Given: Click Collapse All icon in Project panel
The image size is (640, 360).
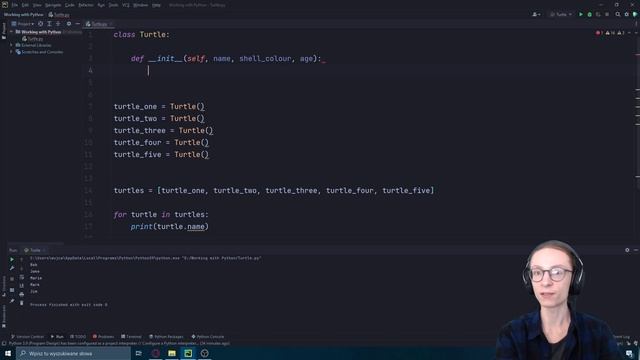Looking at the screenshot, I should 58,24.
